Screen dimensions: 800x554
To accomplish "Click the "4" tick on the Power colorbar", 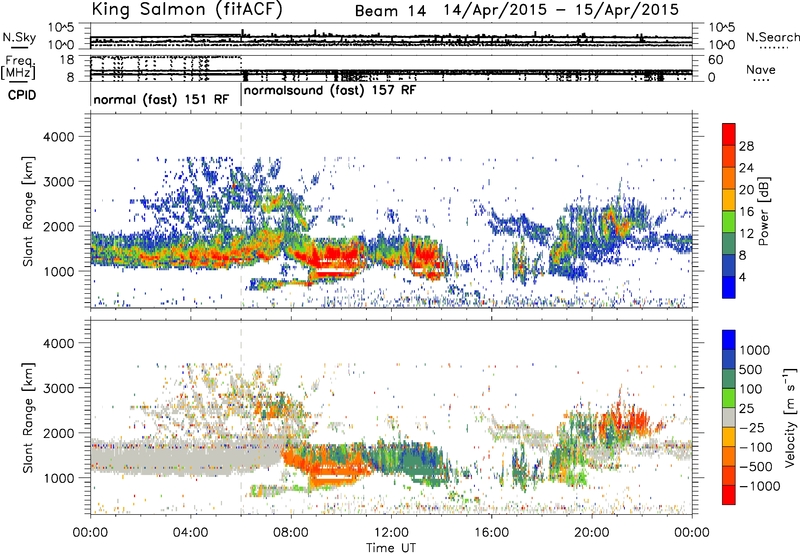I will (x=743, y=278).
